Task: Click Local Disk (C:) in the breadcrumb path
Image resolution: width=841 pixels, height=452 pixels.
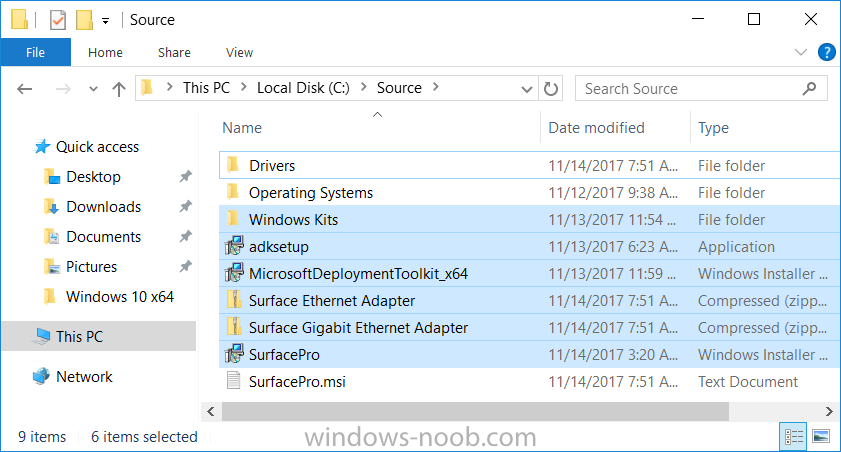Action: pos(303,88)
